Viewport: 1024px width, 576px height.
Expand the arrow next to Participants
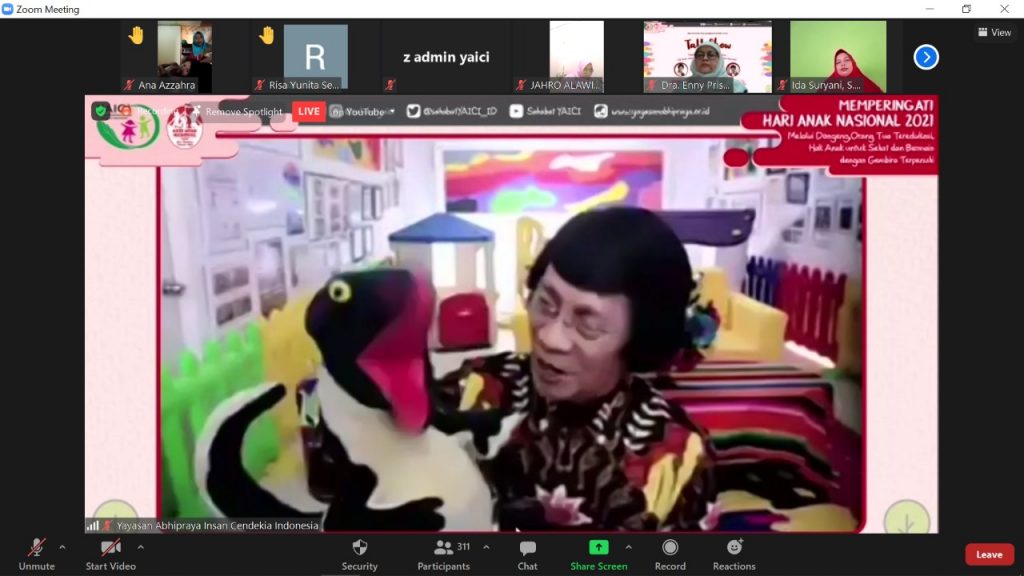[486, 547]
